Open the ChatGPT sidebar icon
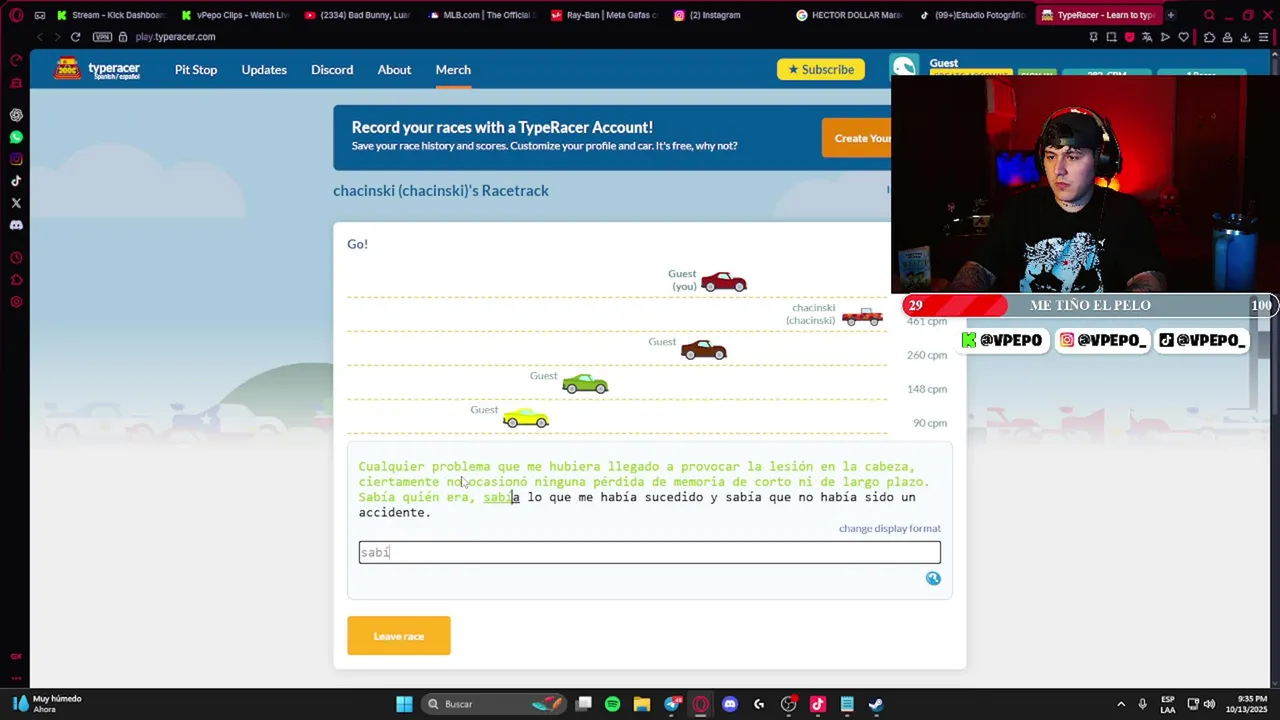 click(16, 115)
